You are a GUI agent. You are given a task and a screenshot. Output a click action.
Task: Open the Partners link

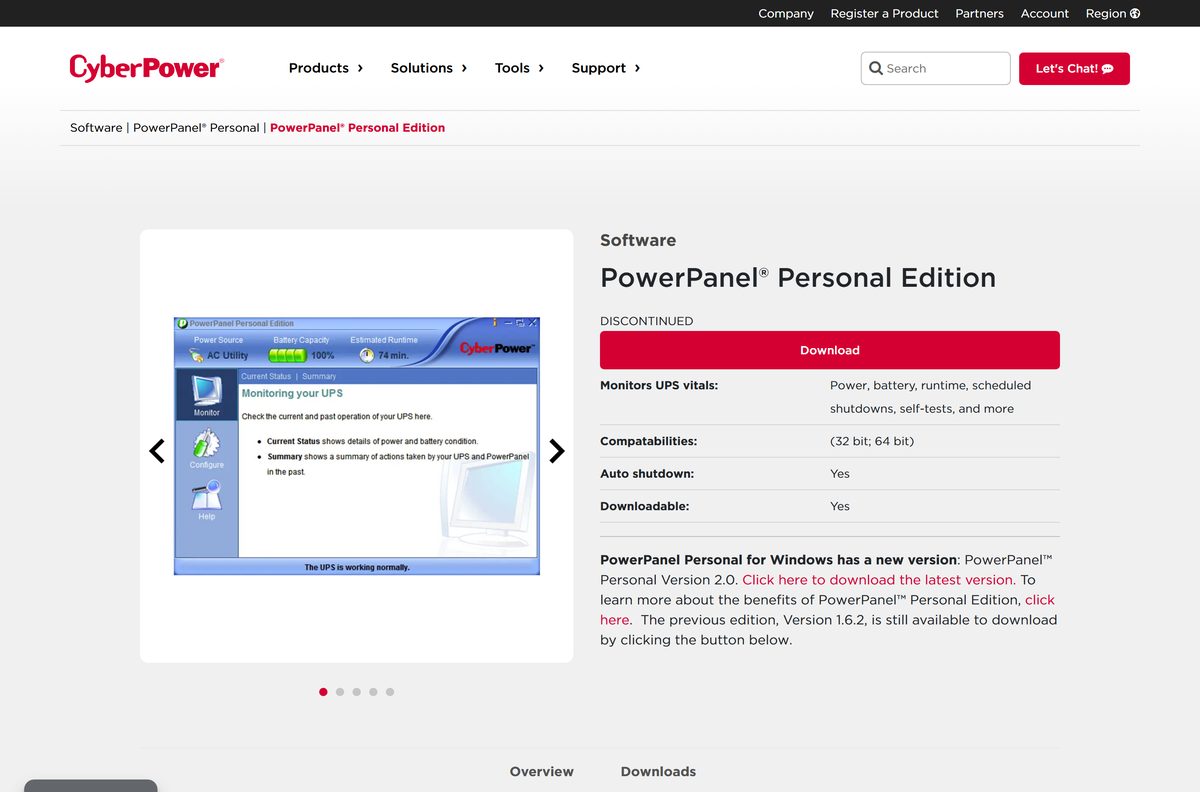(979, 13)
